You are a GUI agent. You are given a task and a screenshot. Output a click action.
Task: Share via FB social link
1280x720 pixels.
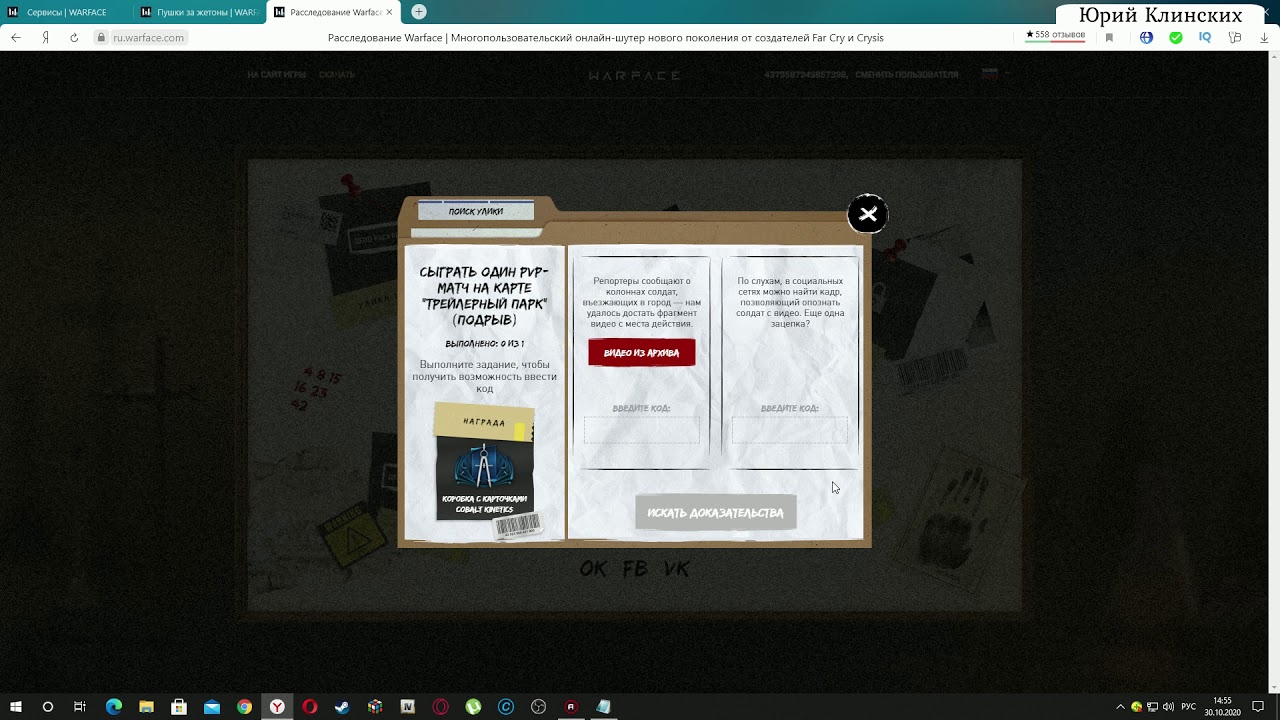coord(635,568)
